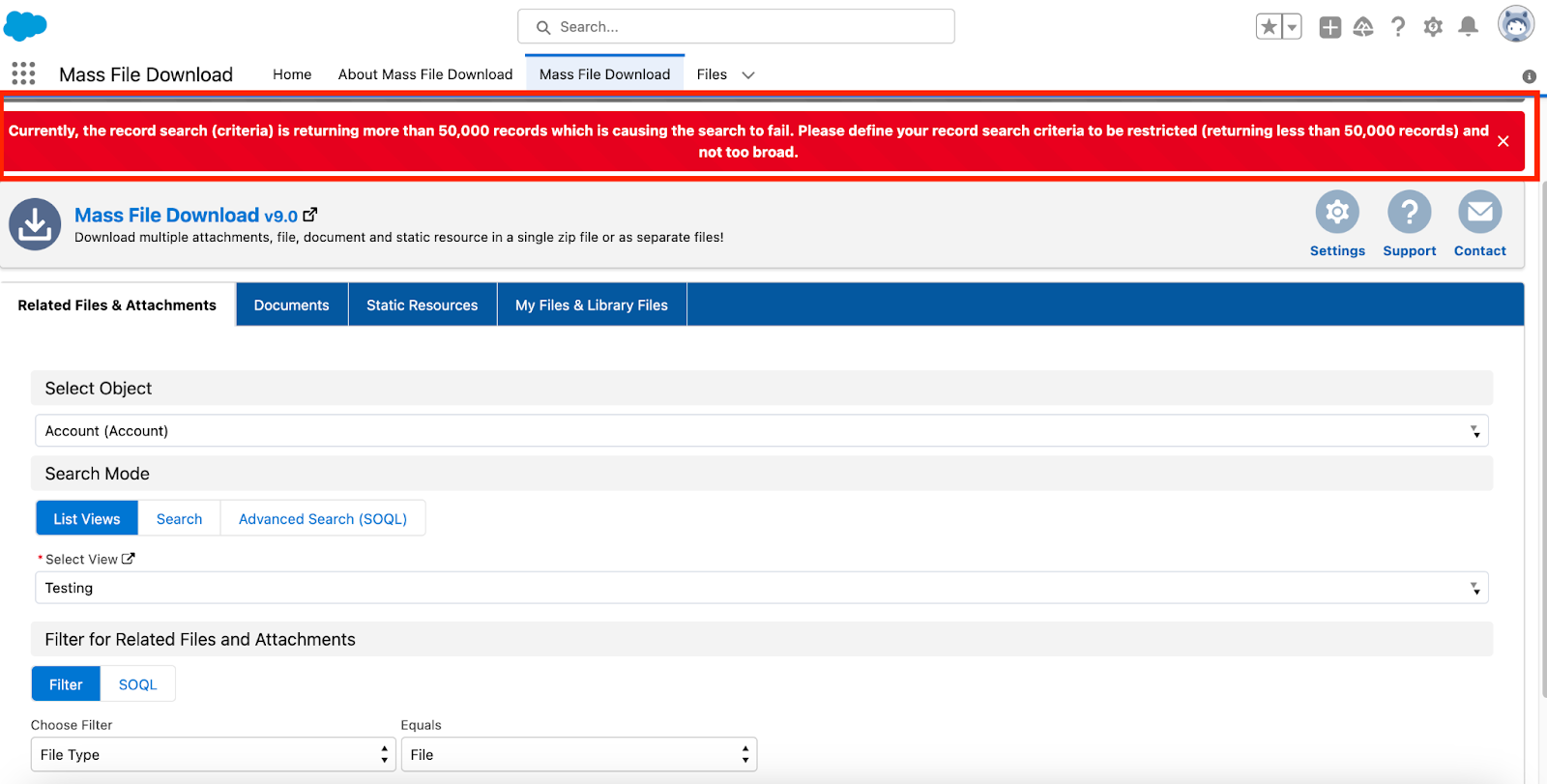Open the File Type filter dropdown
This screenshot has width=1547, height=784.
214,754
